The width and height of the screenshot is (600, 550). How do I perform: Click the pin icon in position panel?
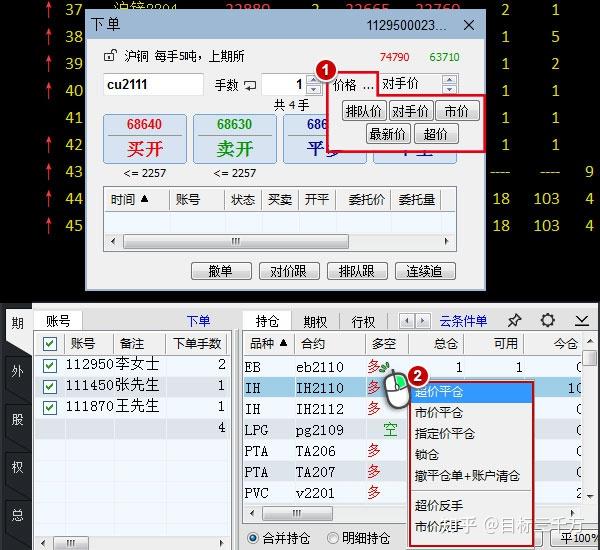pos(514,320)
